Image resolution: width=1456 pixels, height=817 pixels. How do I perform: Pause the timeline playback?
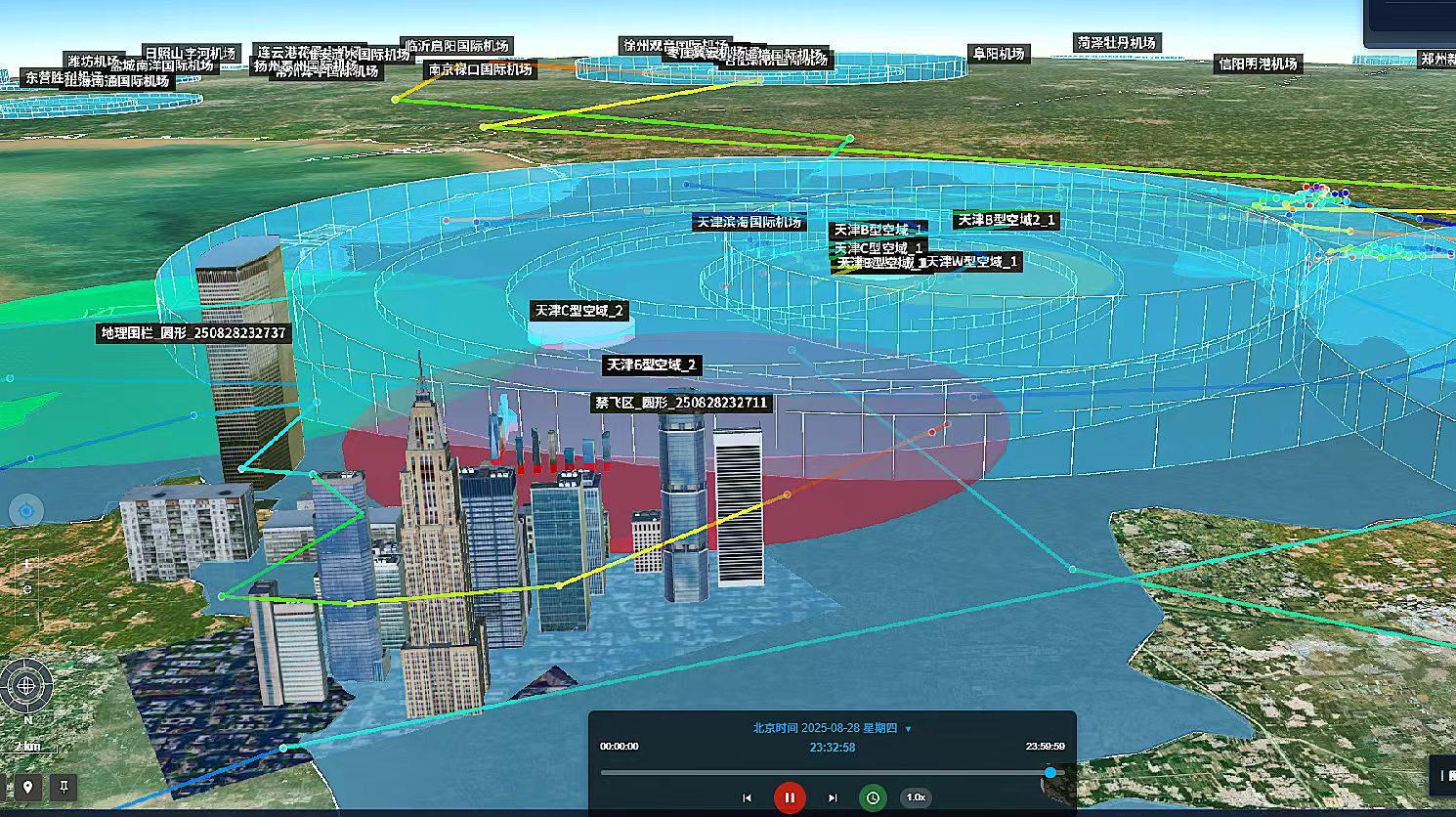[790, 797]
